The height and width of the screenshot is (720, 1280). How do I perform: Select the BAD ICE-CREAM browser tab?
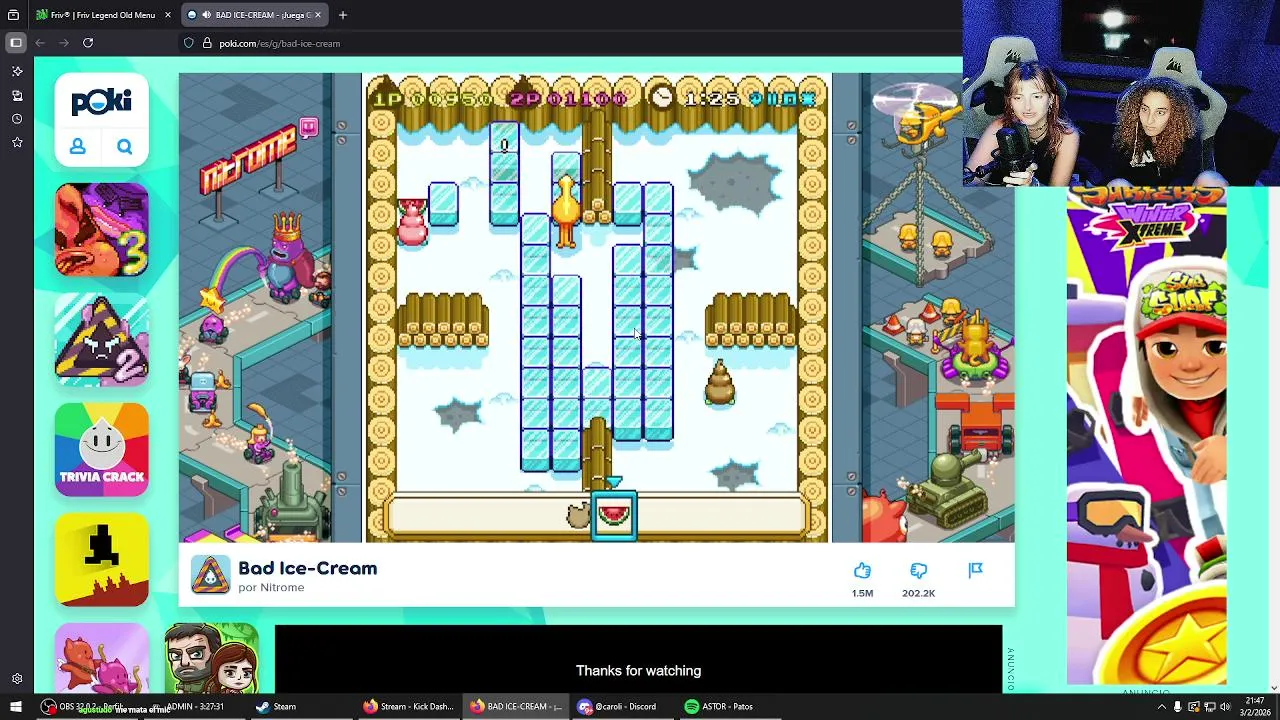[255, 15]
